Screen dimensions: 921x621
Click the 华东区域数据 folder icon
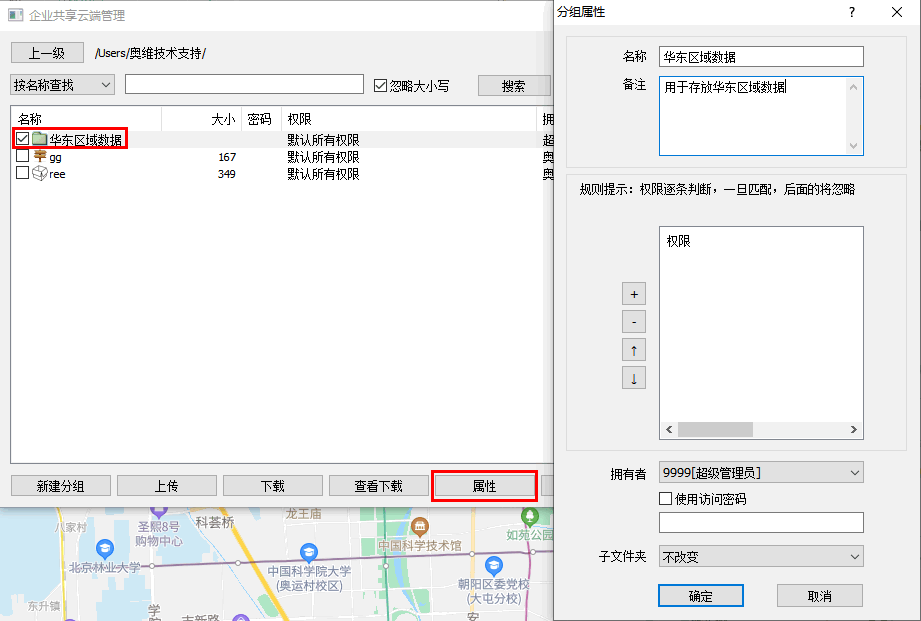[x=39, y=140]
